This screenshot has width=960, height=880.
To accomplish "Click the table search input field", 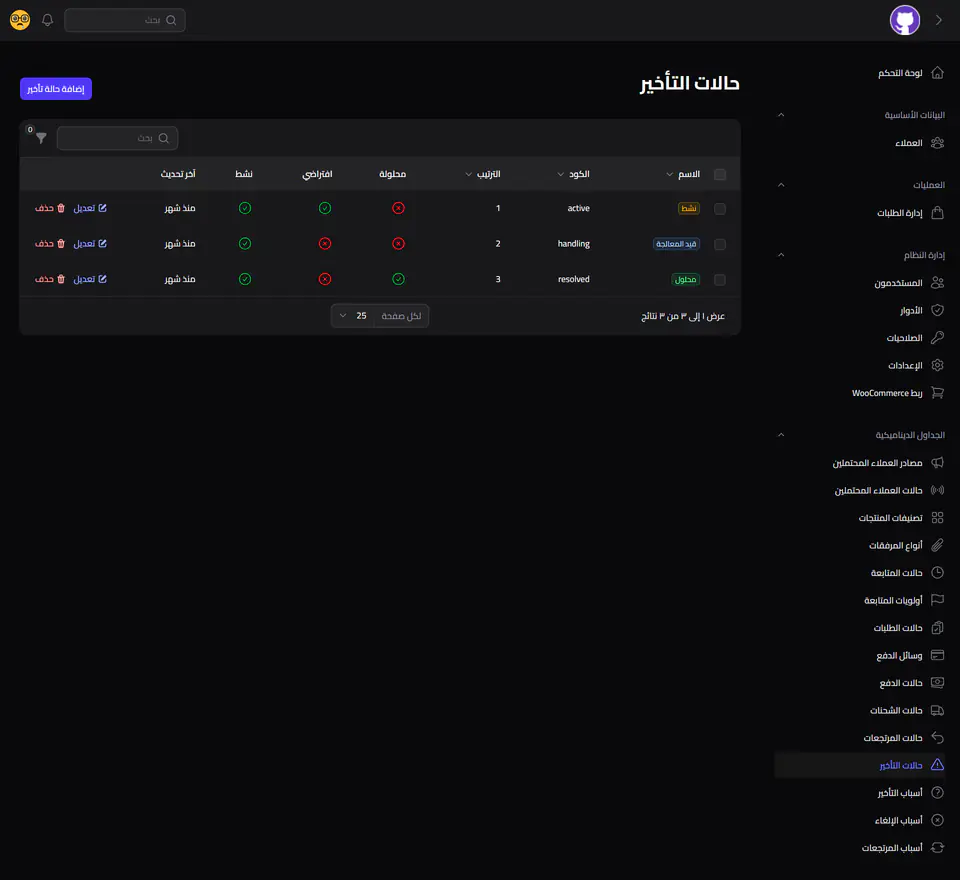I will click(x=117, y=138).
